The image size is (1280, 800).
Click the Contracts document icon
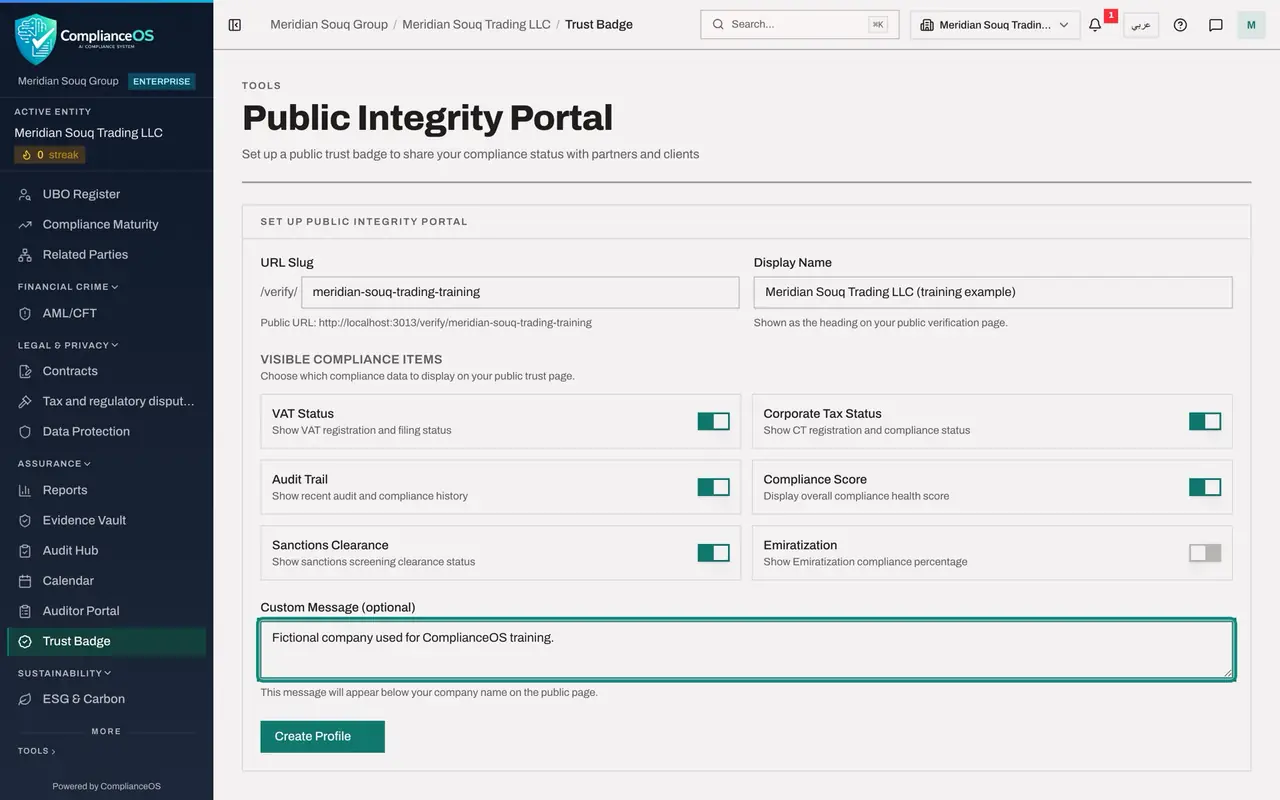pyautogui.click(x=25, y=372)
